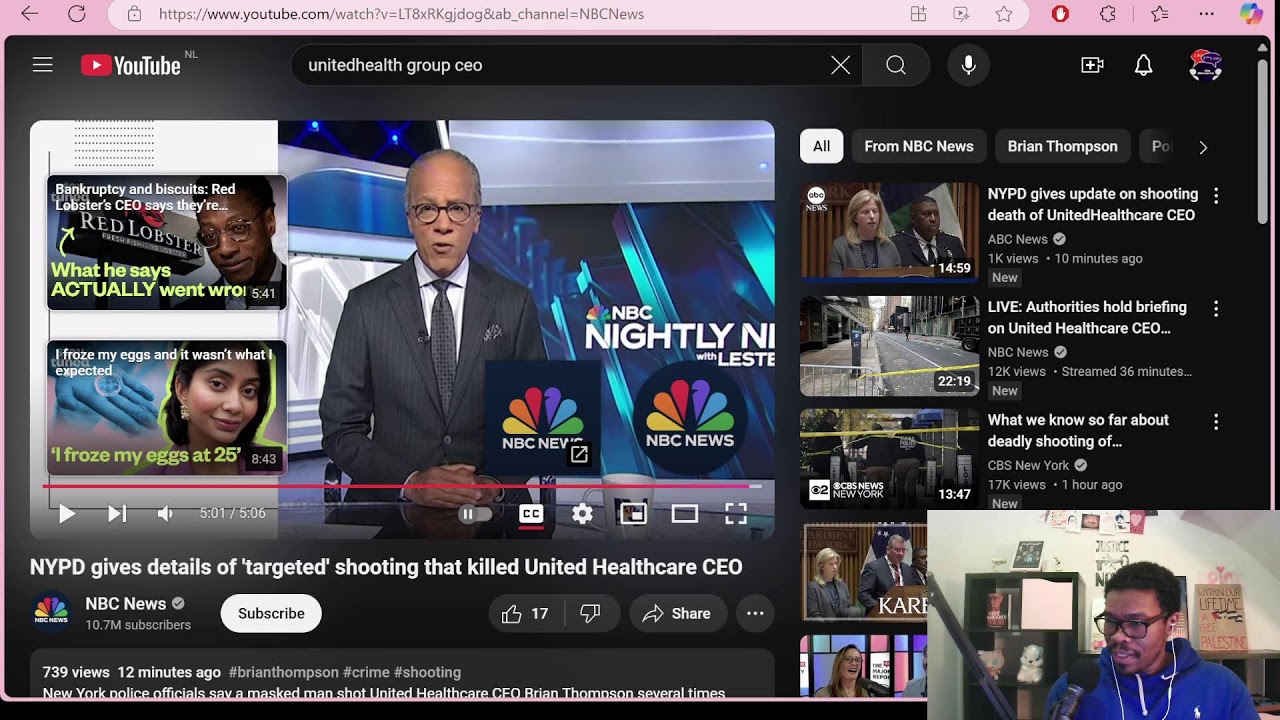Screen dimensions: 1280x720
Task: Click the round NBC News subscribe watermark
Action: point(690,417)
